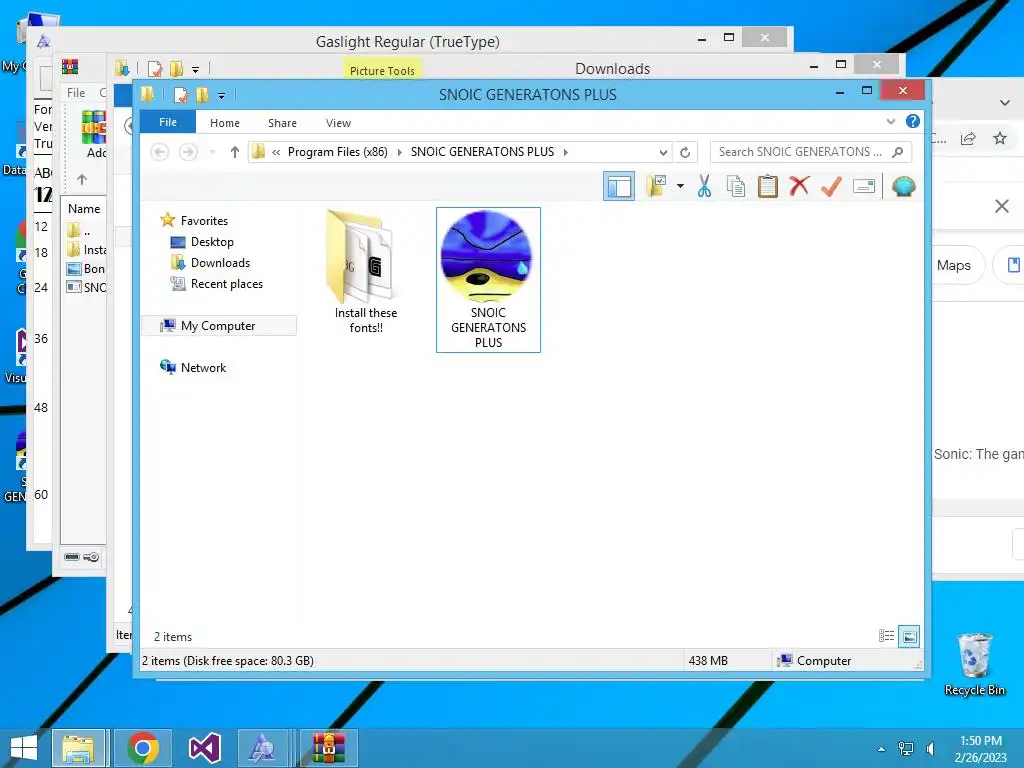Click the Copy icon in toolbar

coord(736,186)
